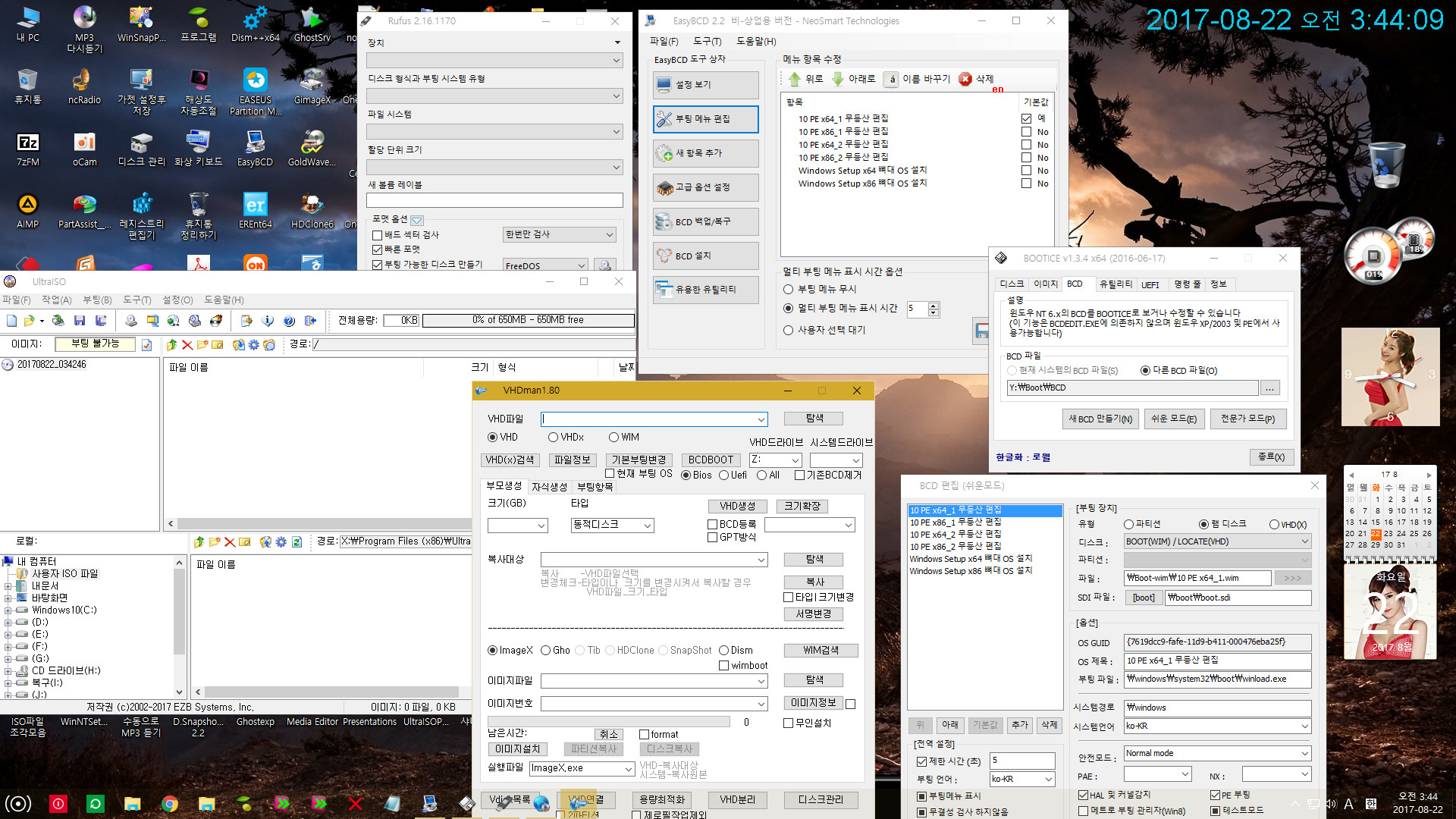Open BOOT(WIM) / LOCATE(VHD) disk dropdown

[1217, 541]
